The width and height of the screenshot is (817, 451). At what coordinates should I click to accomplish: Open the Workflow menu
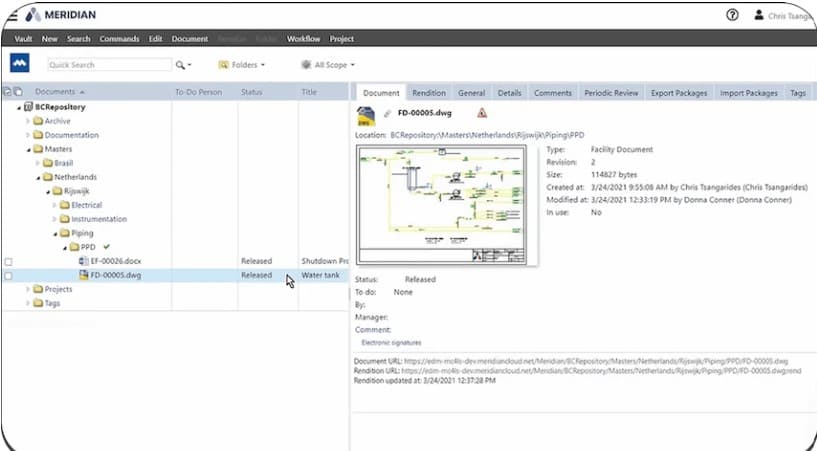(x=303, y=39)
